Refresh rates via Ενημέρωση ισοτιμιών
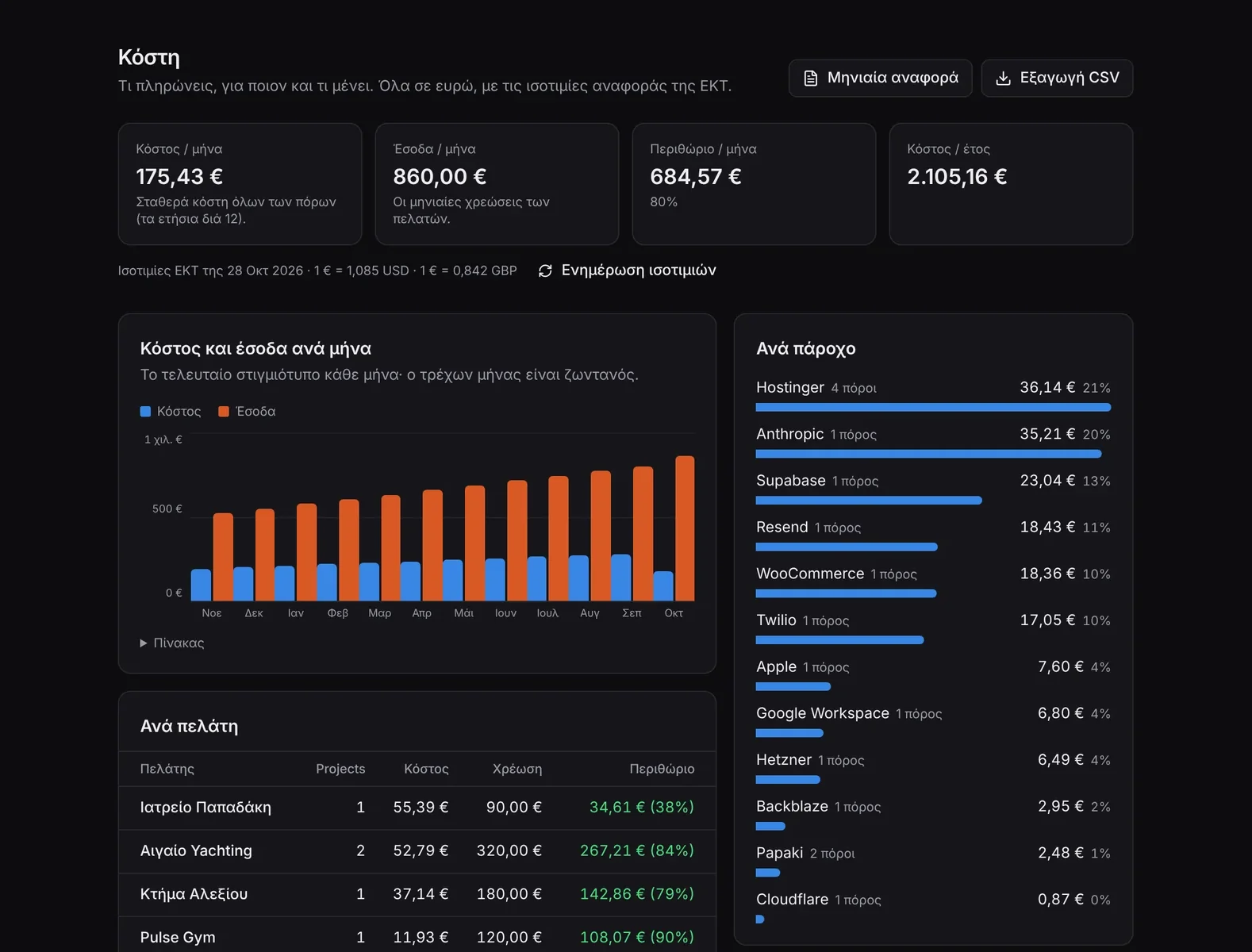This screenshot has height=952, width=1252. [x=627, y=271]
